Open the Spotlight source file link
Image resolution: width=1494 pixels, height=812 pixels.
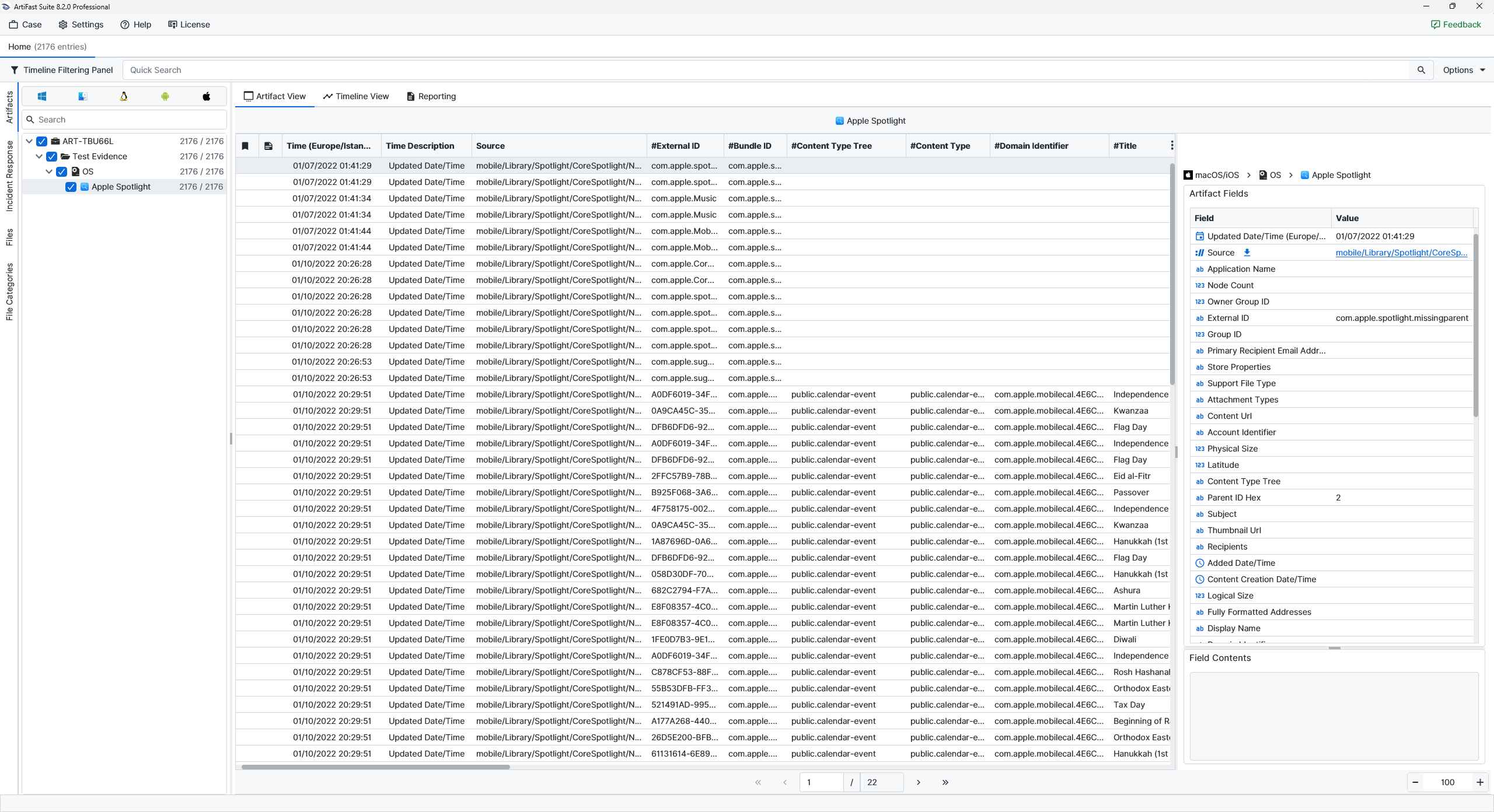tap(1401, 253)
